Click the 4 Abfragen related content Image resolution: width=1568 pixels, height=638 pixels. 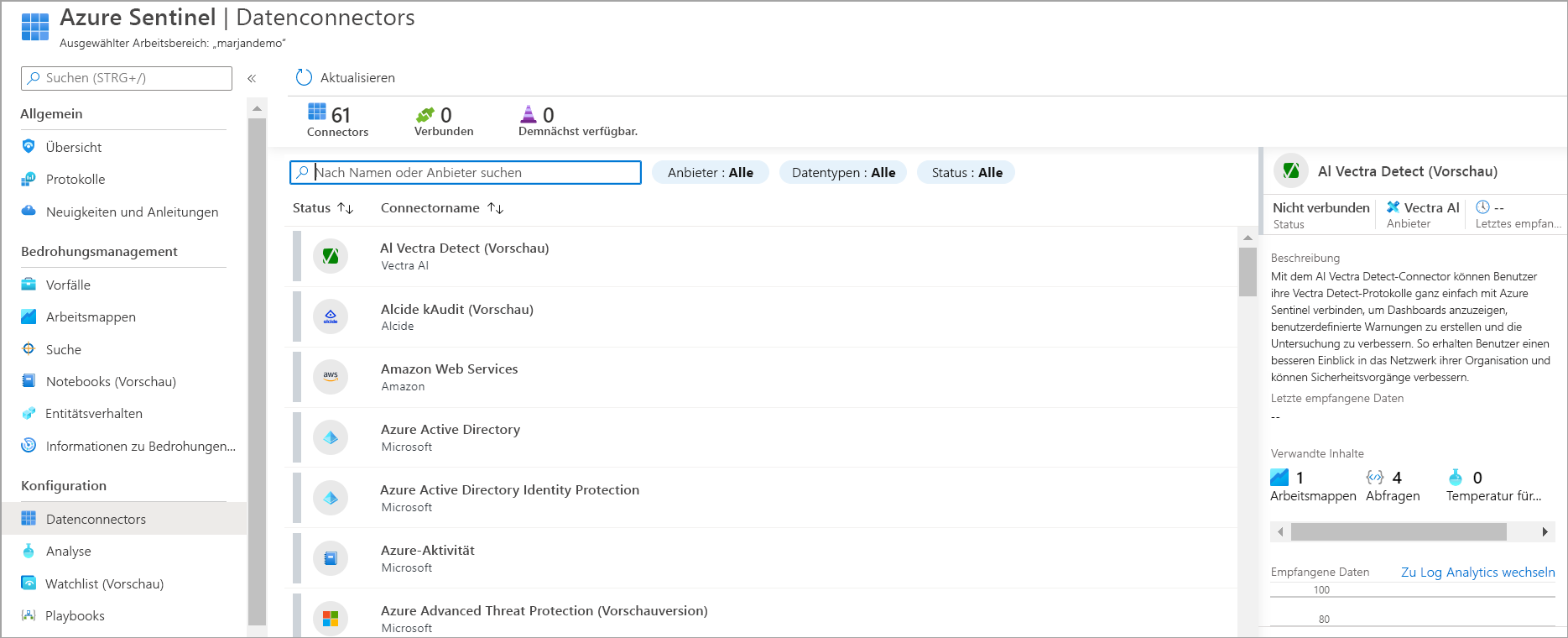(1393, 486)
